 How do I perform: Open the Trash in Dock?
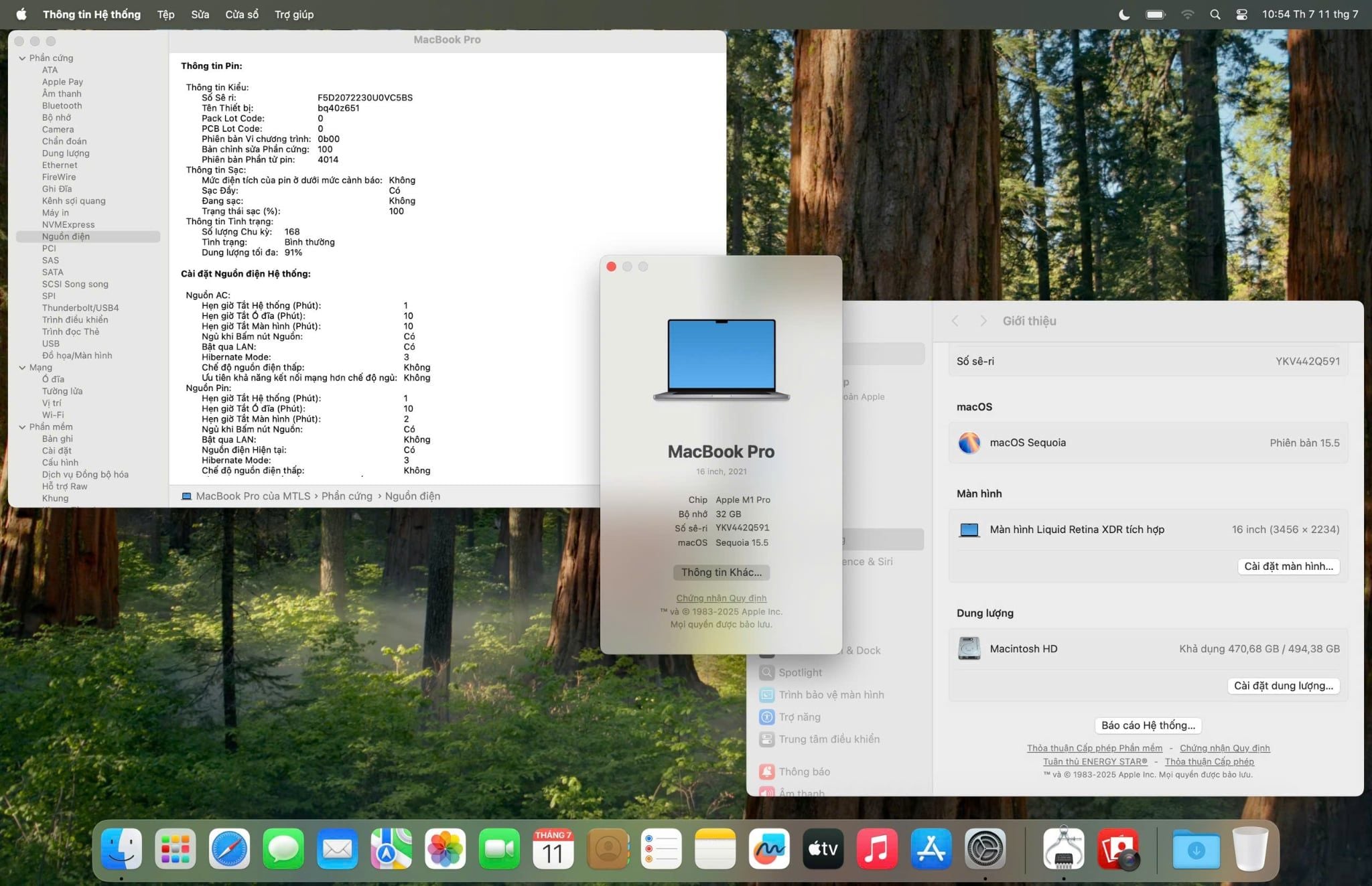click(x=1251, y=848)
